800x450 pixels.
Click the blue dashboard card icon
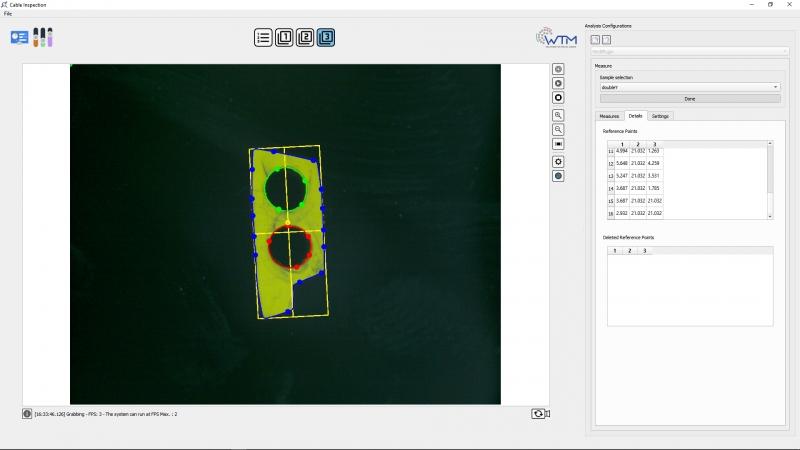(x=19, y=37)
